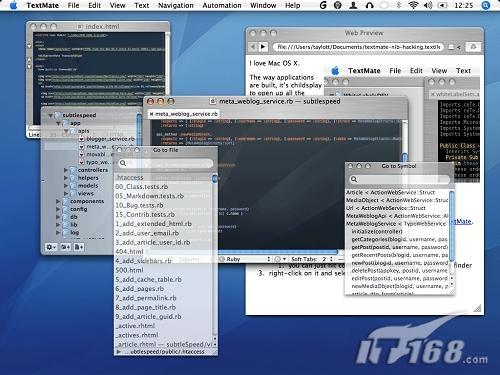Open the Help menu

tap(292, 5)
